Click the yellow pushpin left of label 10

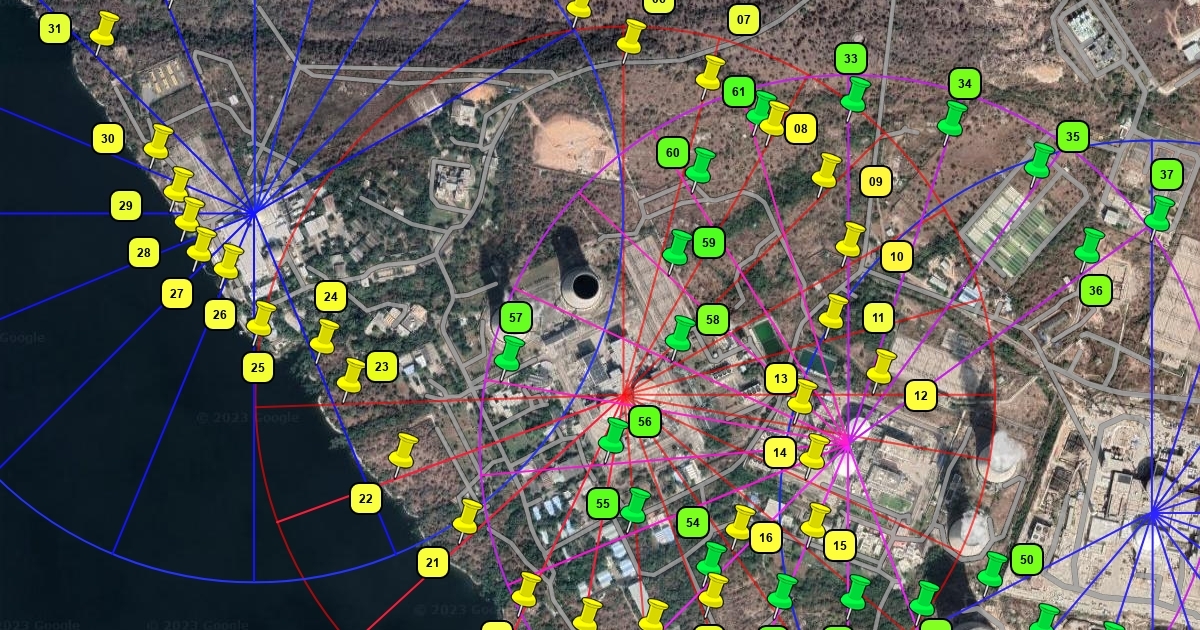click(x=851, y=240)
